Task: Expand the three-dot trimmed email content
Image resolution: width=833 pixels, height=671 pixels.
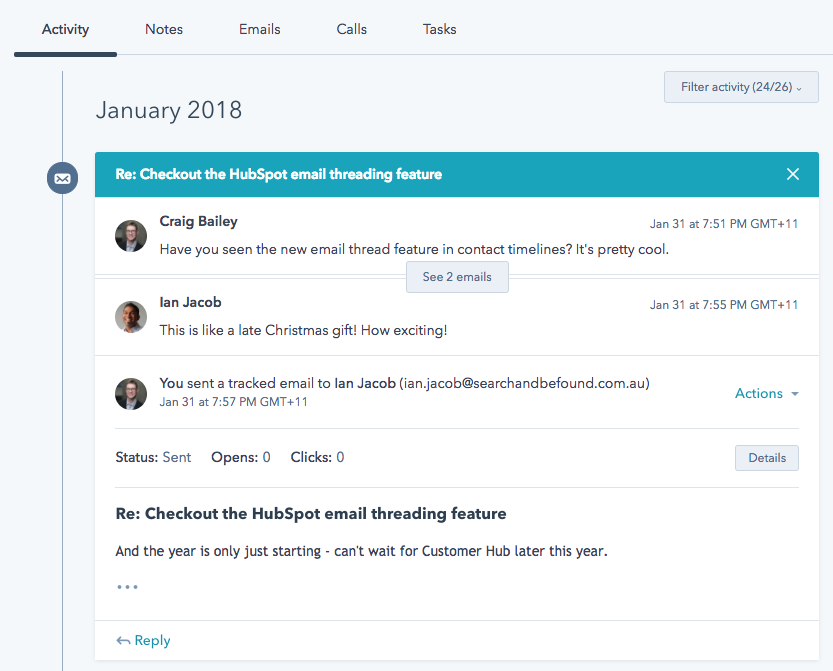Action: (x=127, y=587)
